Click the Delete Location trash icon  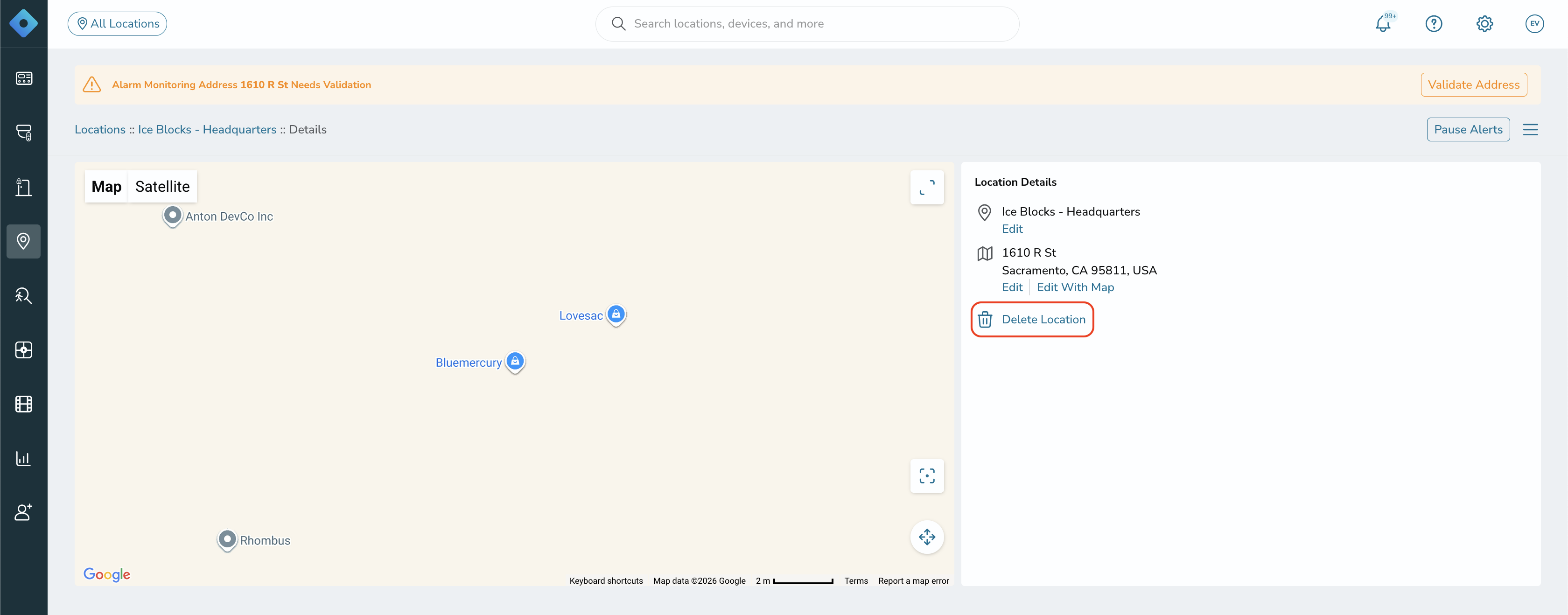(985, 320)
